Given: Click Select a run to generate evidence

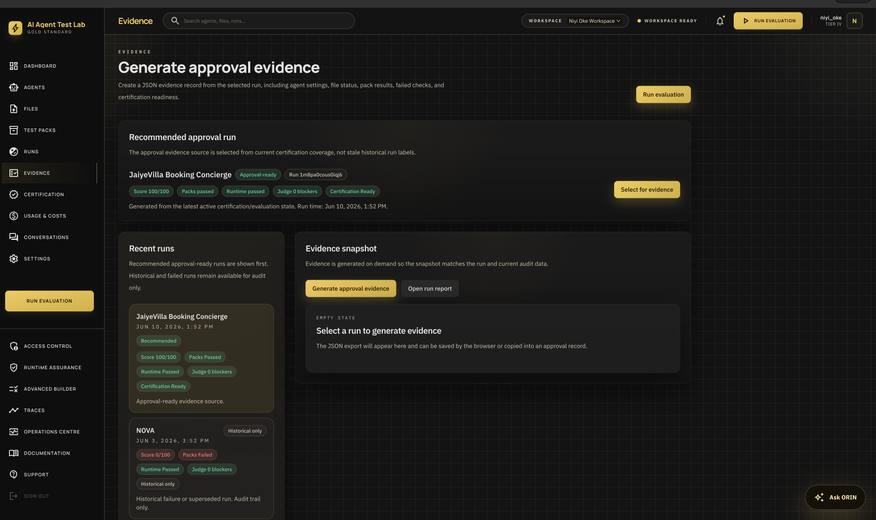Looking at the screenshot, I should pos(378,331).
